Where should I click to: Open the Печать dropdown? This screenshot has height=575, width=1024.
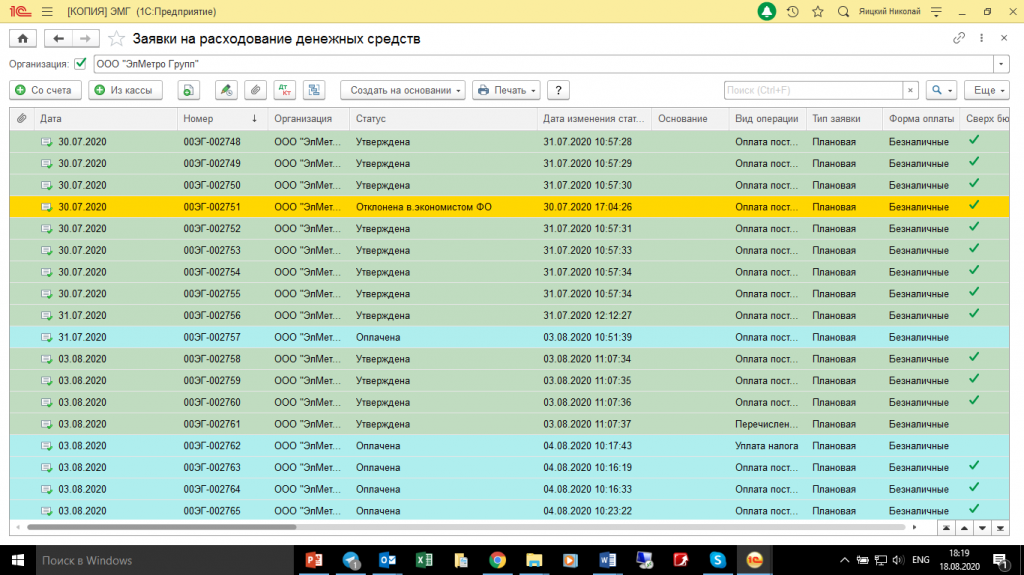506,90
